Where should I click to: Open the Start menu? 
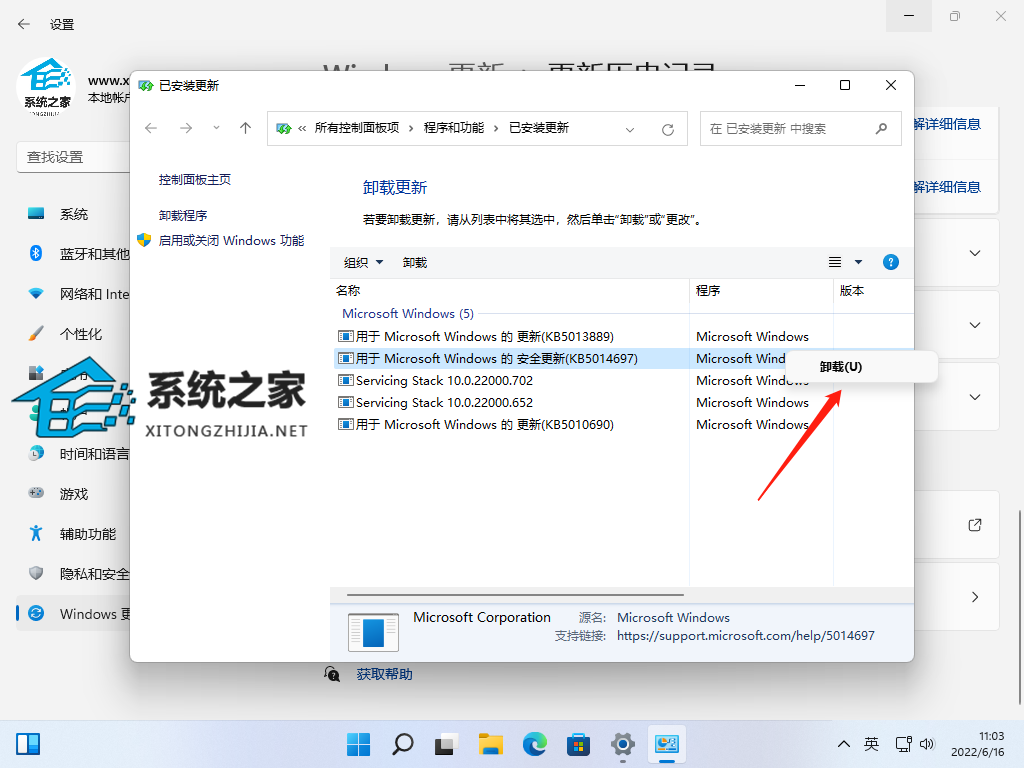click(x=359, y=744)
